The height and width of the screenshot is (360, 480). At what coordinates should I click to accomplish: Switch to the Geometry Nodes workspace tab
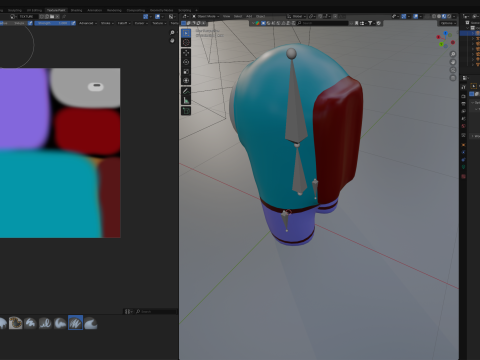click(161, 10)
